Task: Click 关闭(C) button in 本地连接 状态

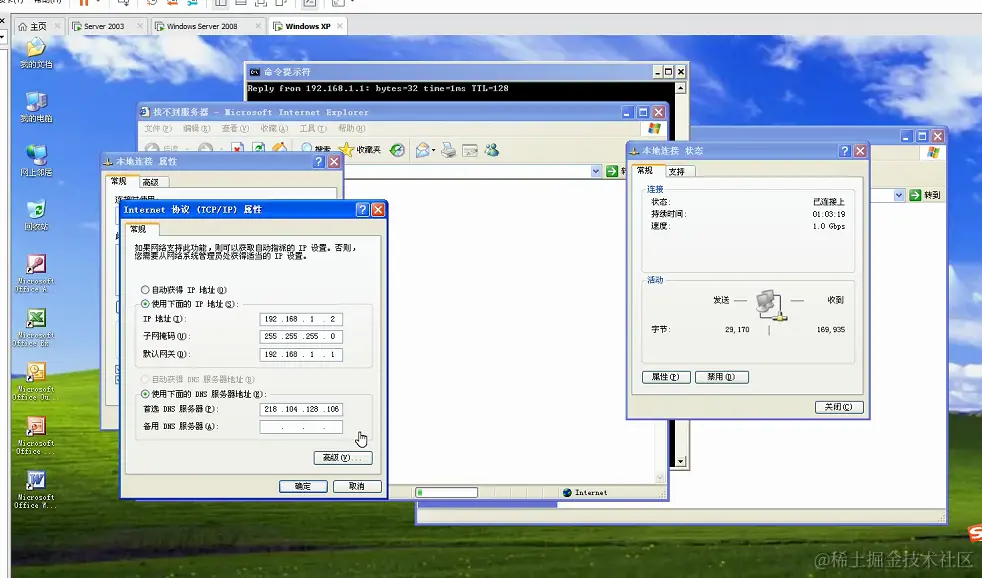Action: point(839,407)
